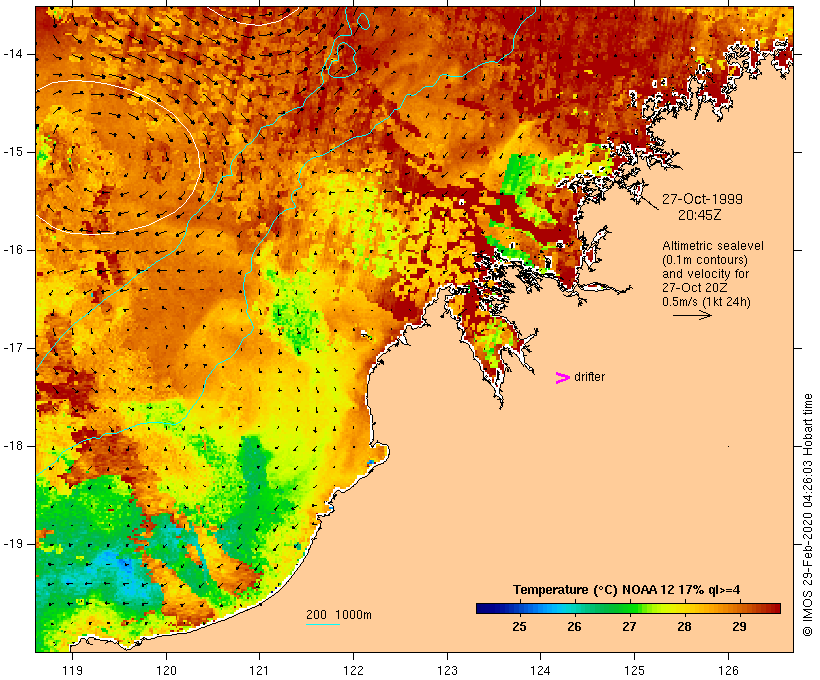Screen dimensions: 820x680
Task: Click the 'drifter' legend label
Action: tap(589, 377)
